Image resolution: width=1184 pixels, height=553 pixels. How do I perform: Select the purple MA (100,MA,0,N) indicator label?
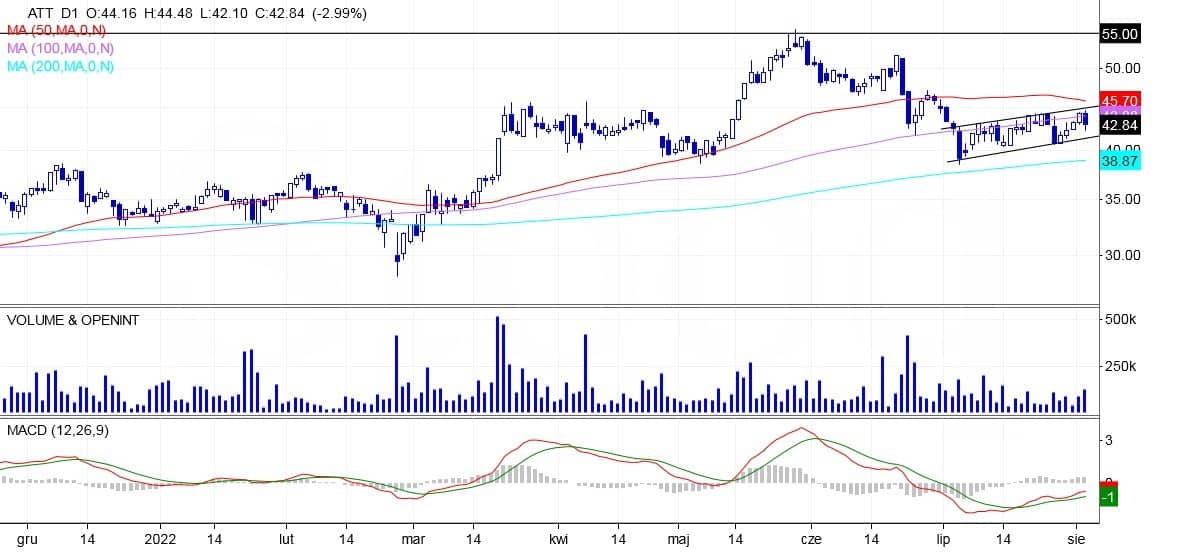tap(62, 48)
